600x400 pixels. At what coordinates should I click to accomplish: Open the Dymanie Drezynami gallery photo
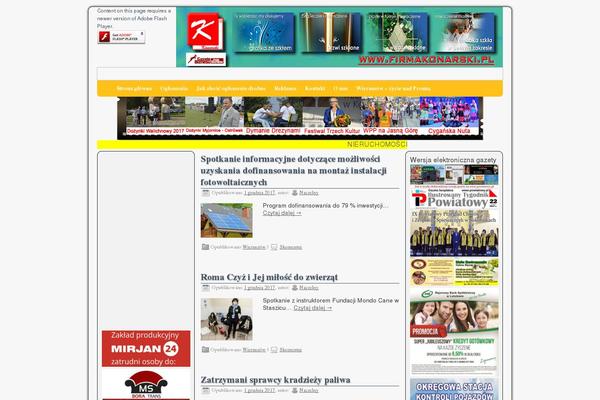(273, 116)
